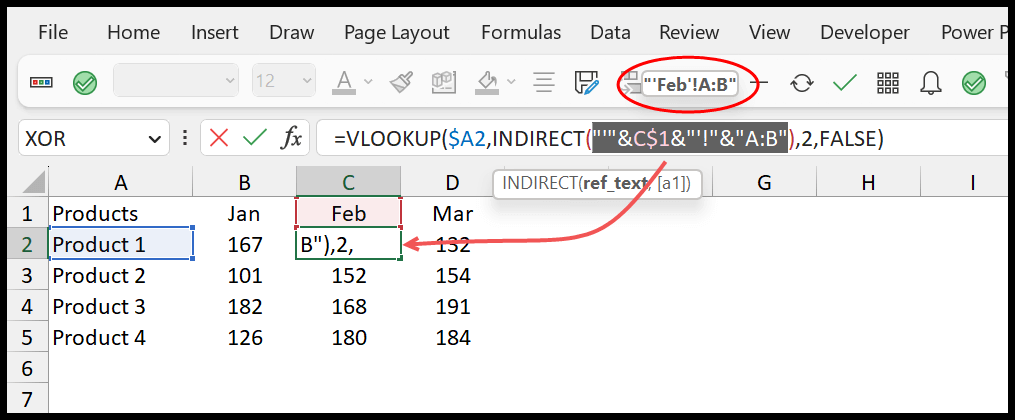Click the colored form control icon in toolbar

[x=42, y=83]
